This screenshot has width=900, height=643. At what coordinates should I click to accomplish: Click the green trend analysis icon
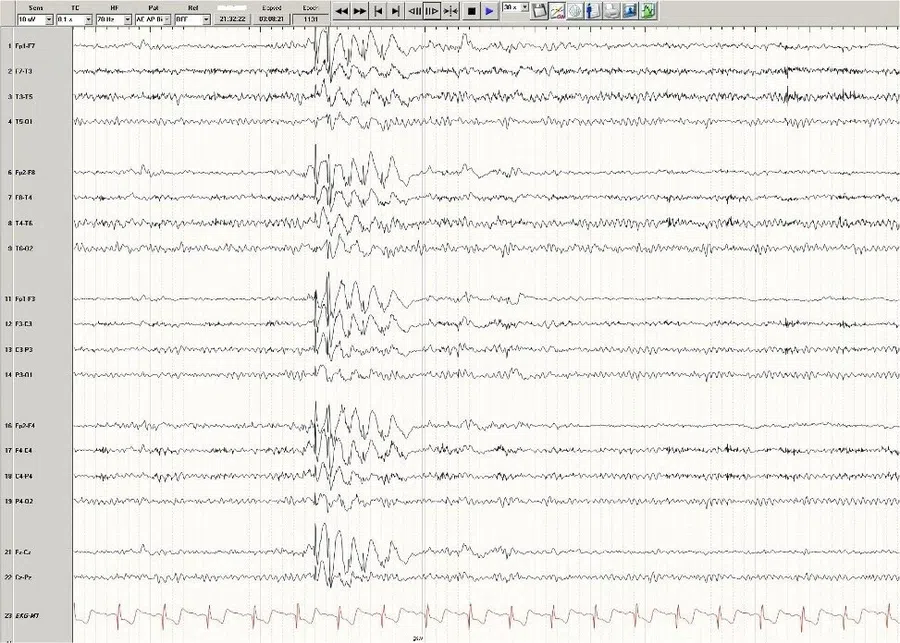648,10
